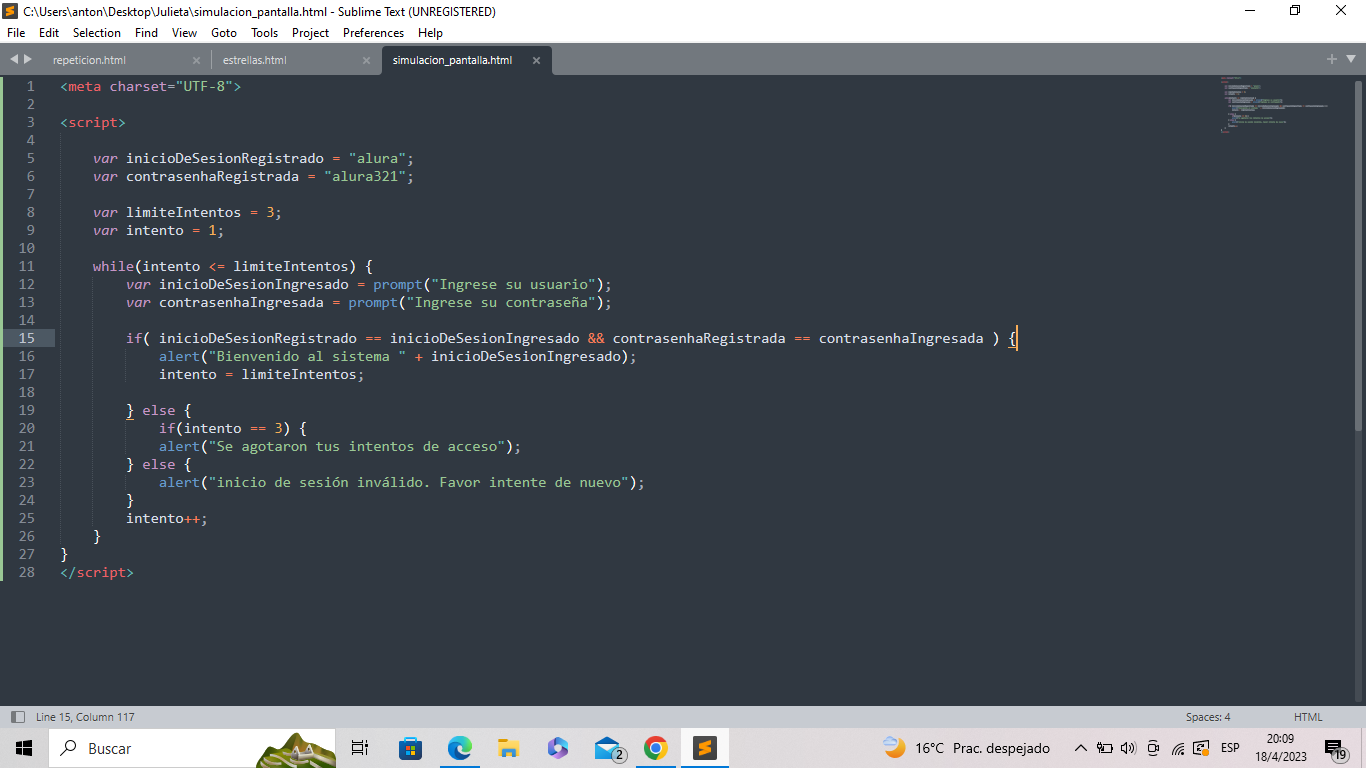The height and width of the screenshot is (768, 1366).
Task: Open the View menu
Action: point(184,32)
